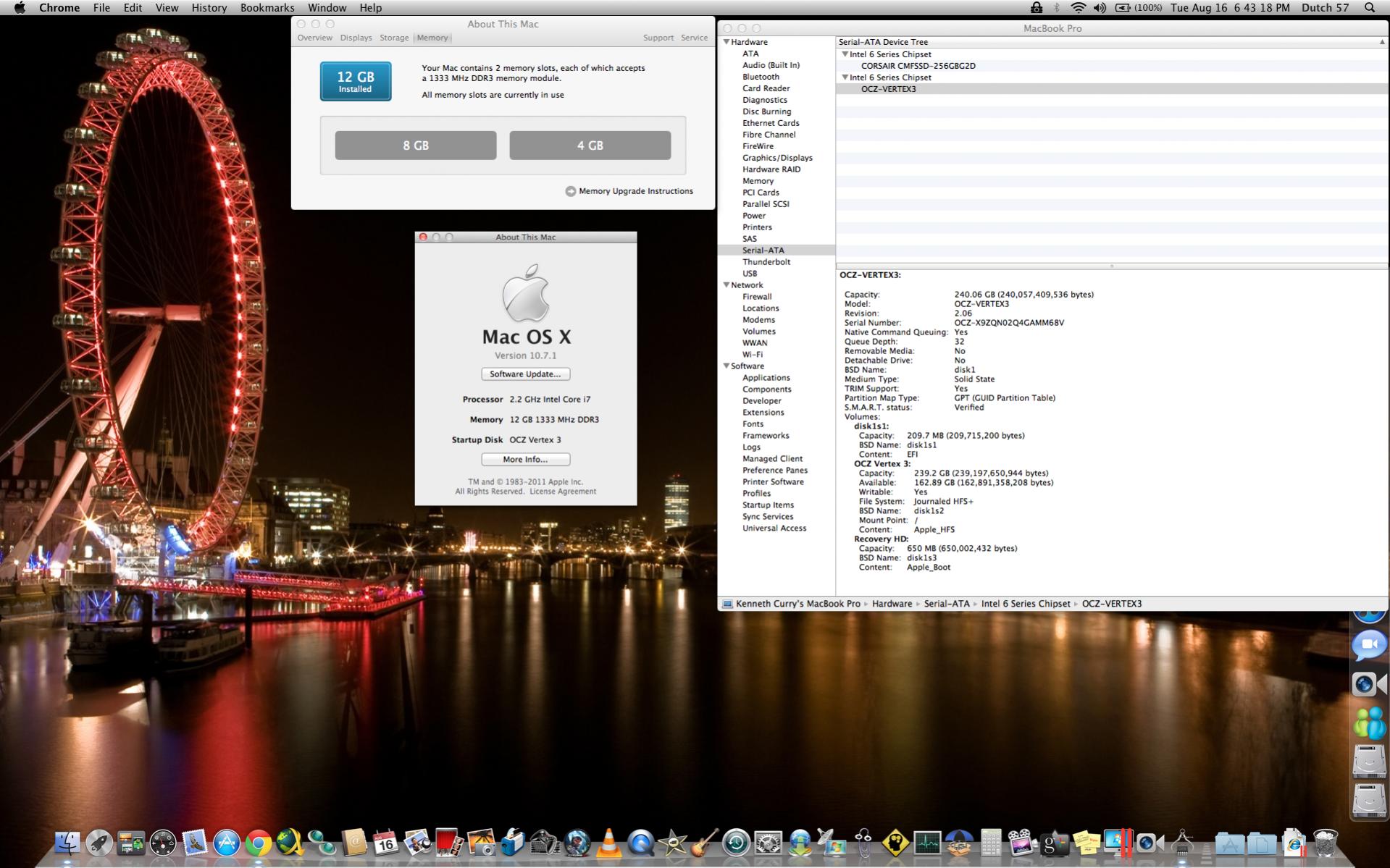Select CORSAIR CMFSSD-256GBG2D device
The image size is (1390, 868).
918,66
